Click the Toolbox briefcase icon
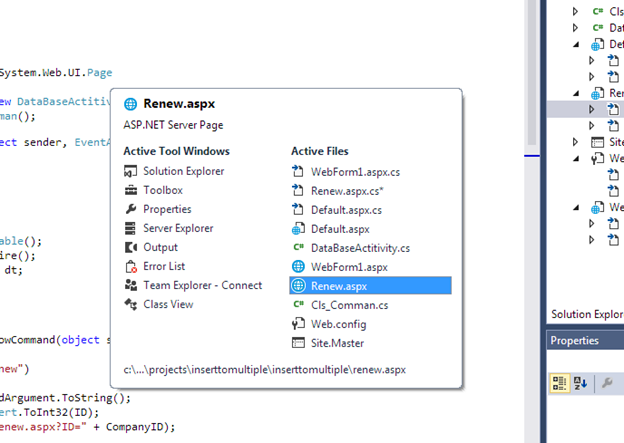The image size is (624, 443). (131, 190)
